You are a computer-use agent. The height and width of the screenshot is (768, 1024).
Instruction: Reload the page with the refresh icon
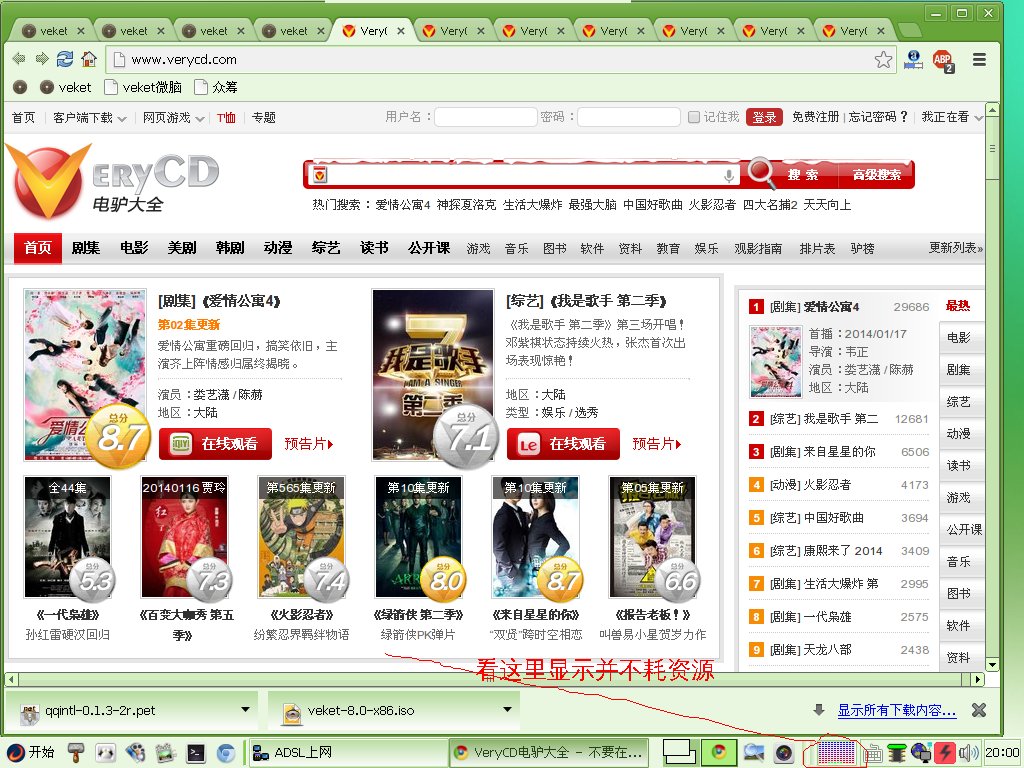coord(65,59)
